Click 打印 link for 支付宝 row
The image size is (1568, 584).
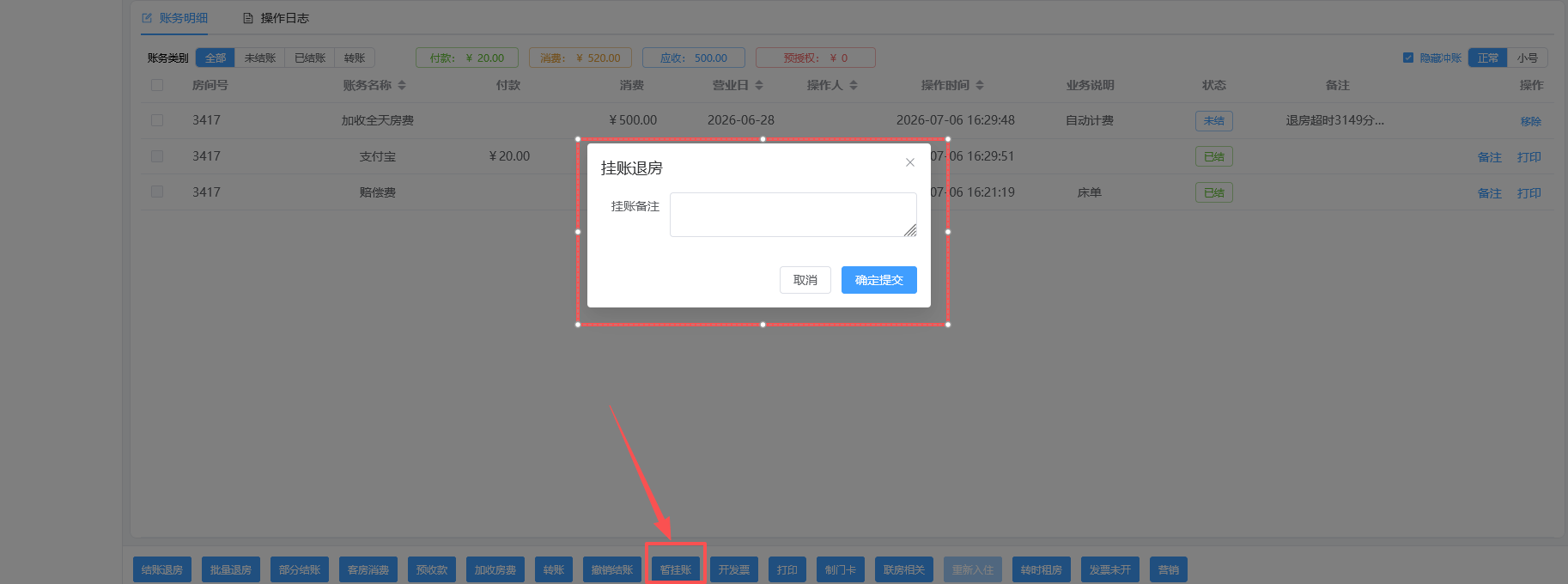(x=1529, y=157)
